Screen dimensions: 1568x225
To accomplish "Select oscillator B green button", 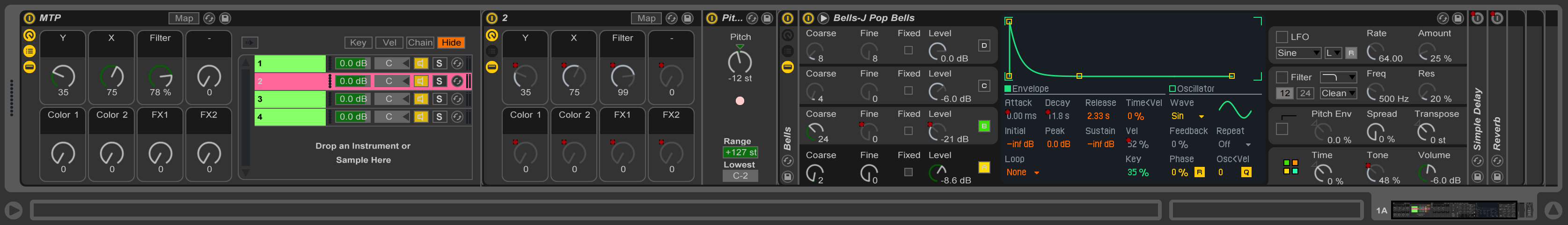I will click(984, 126).
